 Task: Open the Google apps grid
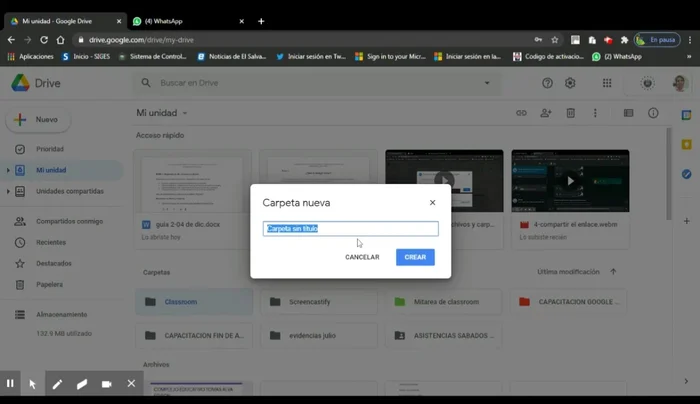click(607, 83)
